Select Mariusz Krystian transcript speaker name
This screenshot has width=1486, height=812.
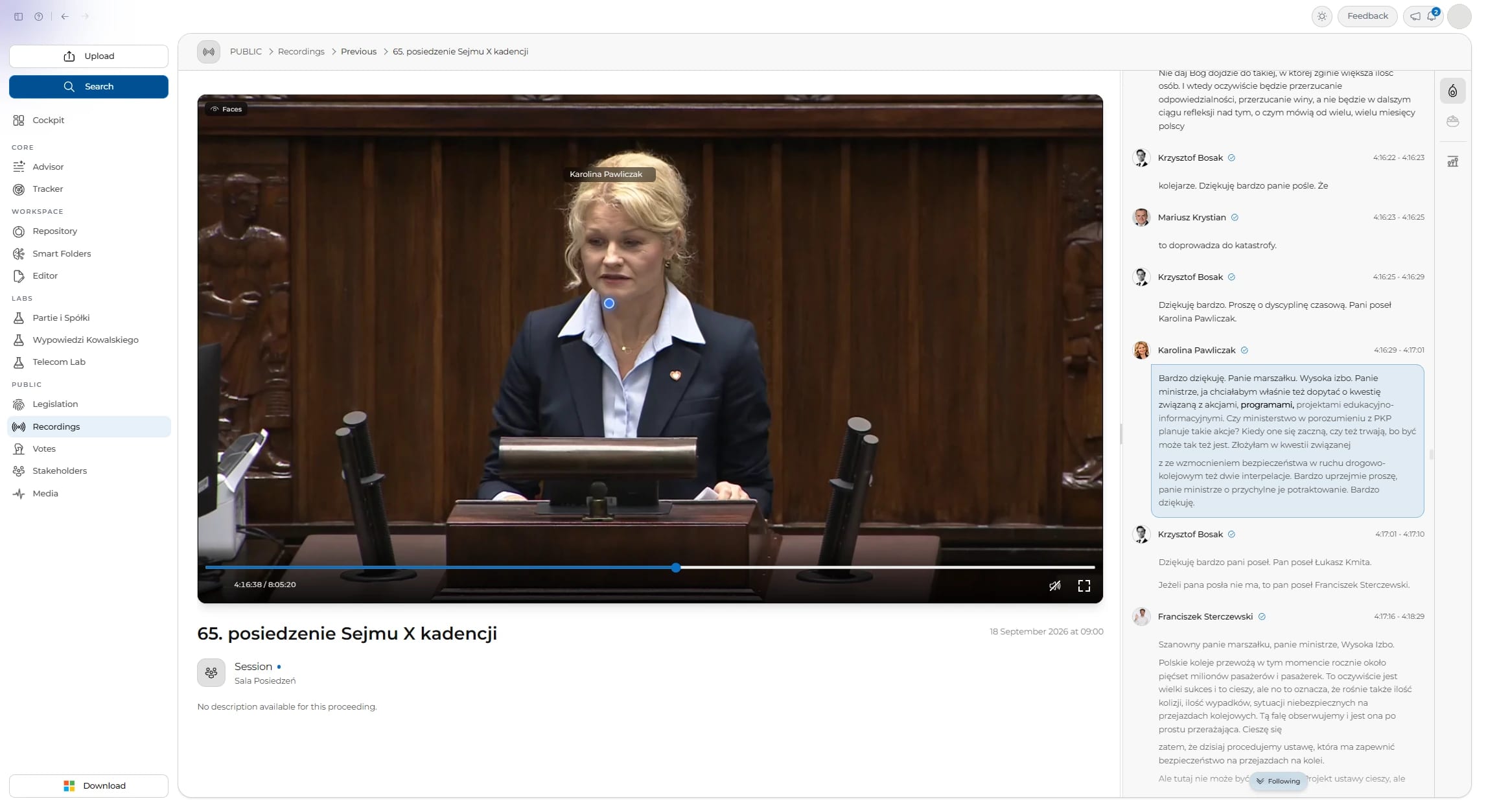pos(1192,218)
